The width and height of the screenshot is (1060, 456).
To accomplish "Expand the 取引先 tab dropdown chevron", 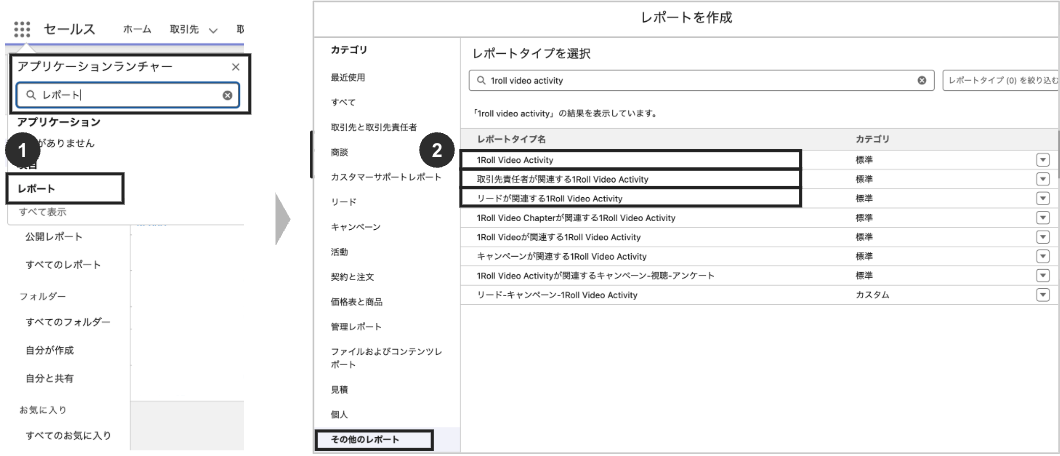I will tap(213, 30).
